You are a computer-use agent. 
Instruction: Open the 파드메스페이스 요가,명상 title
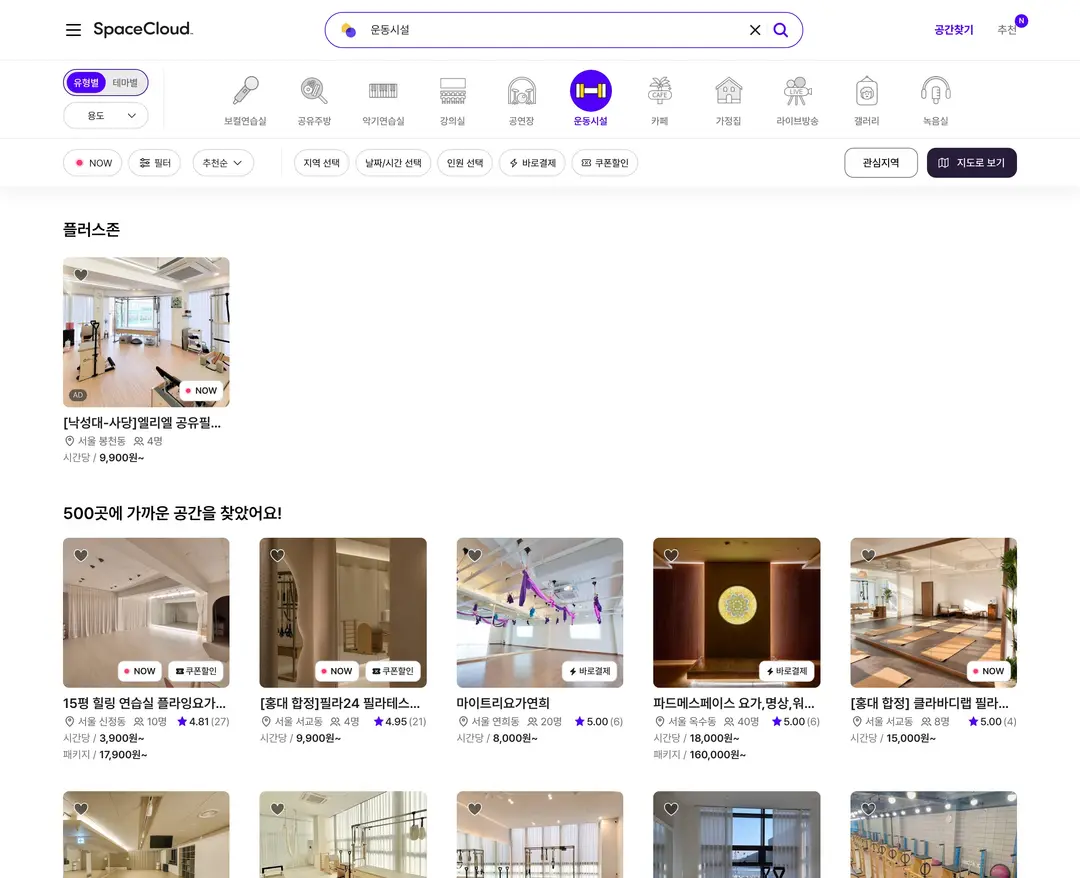[734, 704]
